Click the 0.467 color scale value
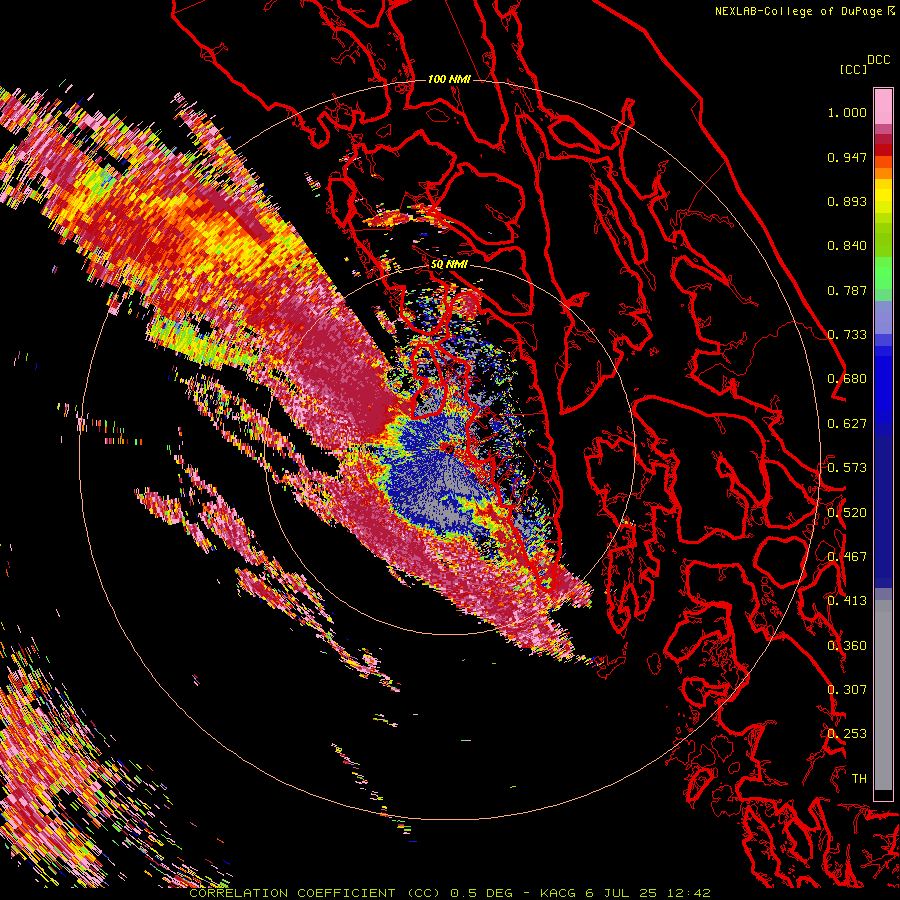Image resolution: width=900 pixels, height=900 pixels. pyautogui.click(x=847, y=557)
